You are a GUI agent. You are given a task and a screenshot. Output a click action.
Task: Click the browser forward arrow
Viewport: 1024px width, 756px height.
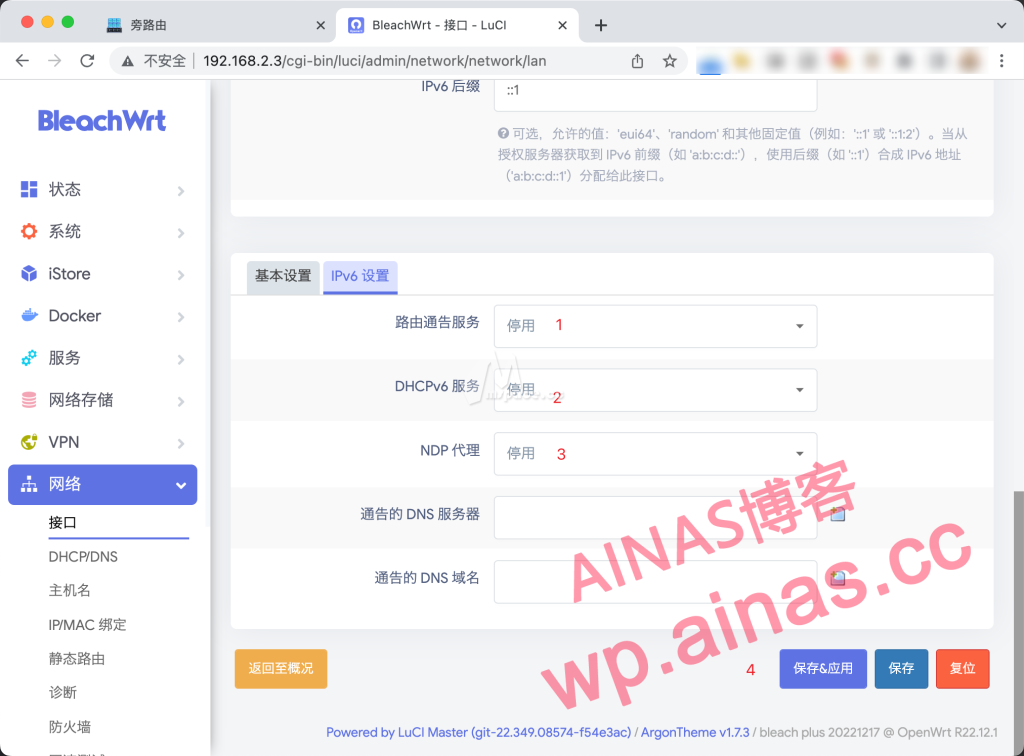coord(55,61)
